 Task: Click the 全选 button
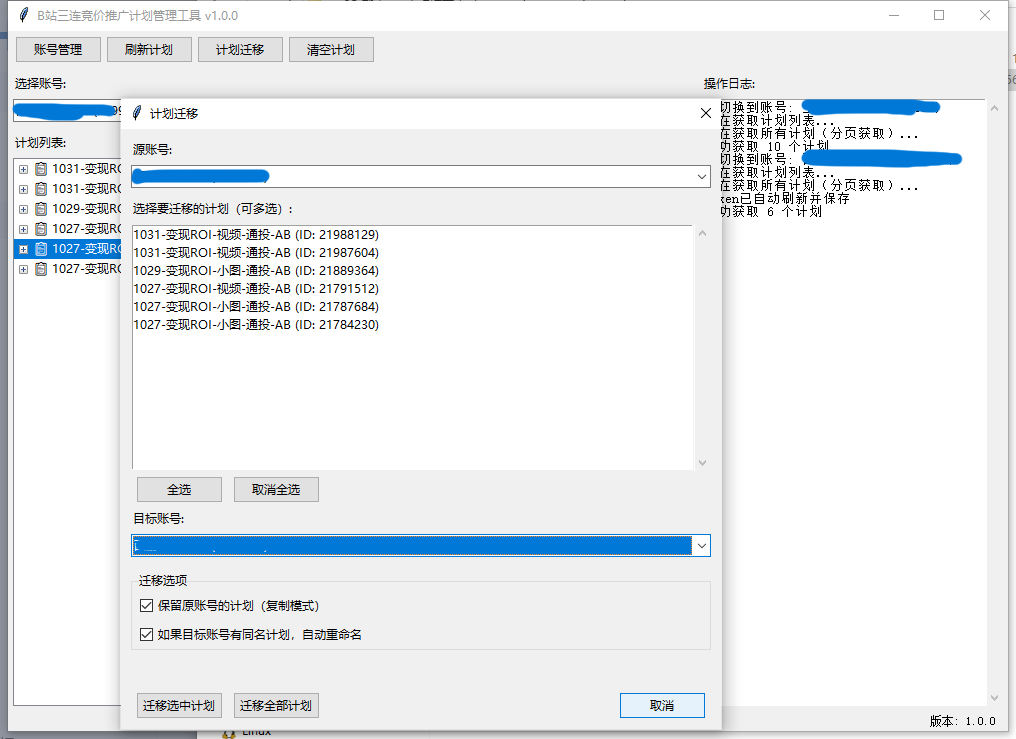click(179, 489)
